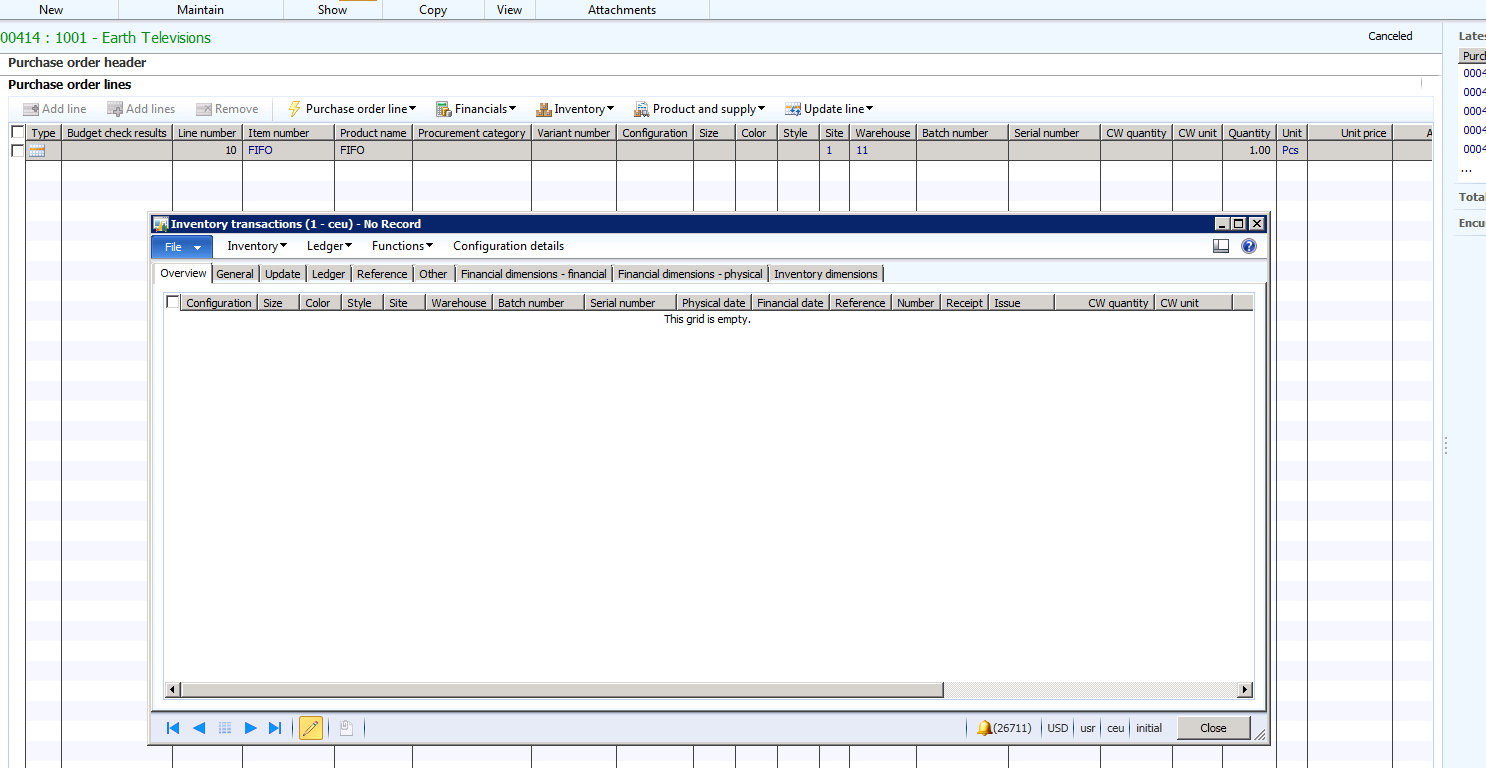Click the next record arrow
The height and width of the screenshot is (768, 1486).
coord(251,728)
